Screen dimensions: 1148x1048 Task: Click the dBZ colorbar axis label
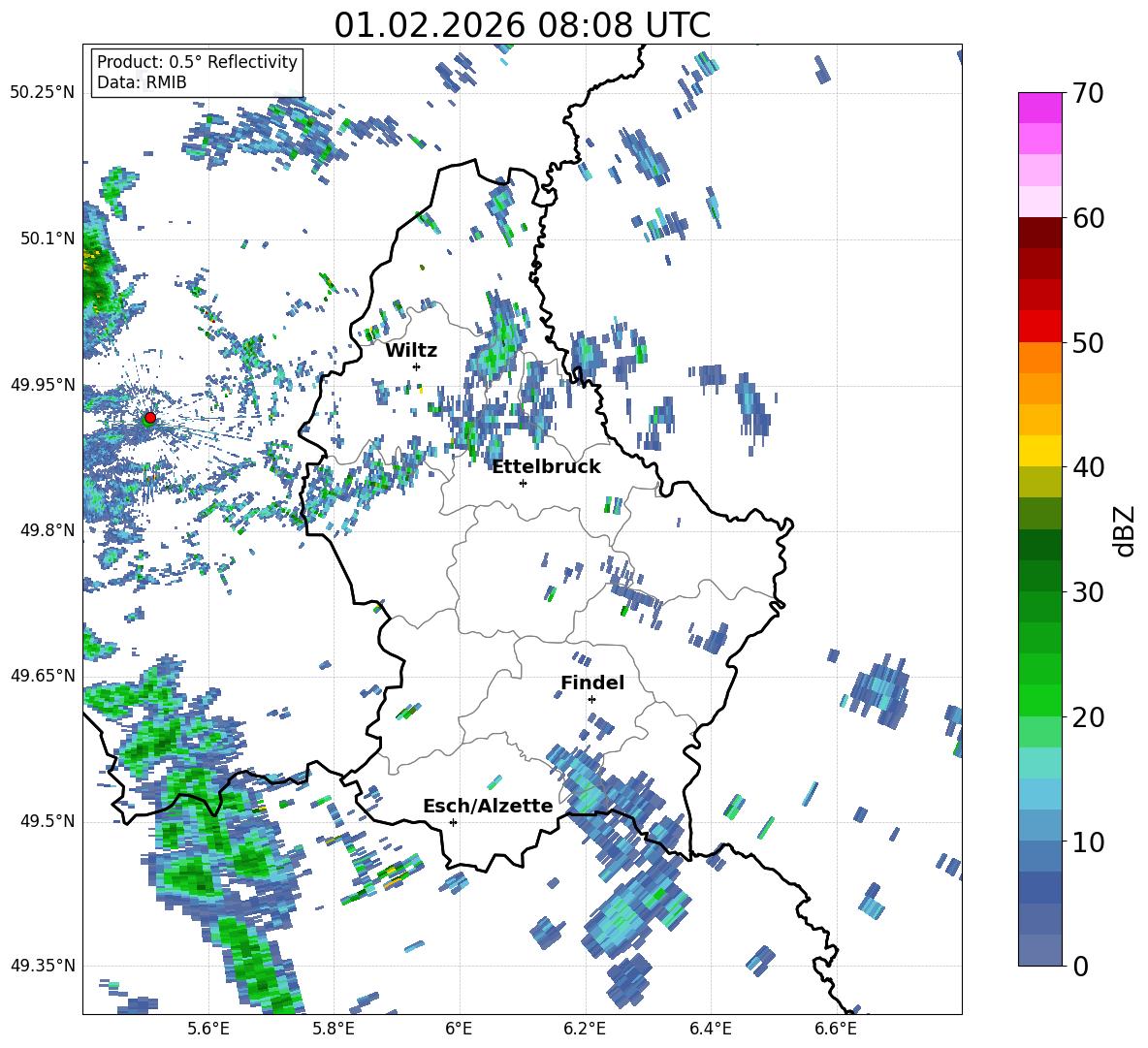(1126, 530)
